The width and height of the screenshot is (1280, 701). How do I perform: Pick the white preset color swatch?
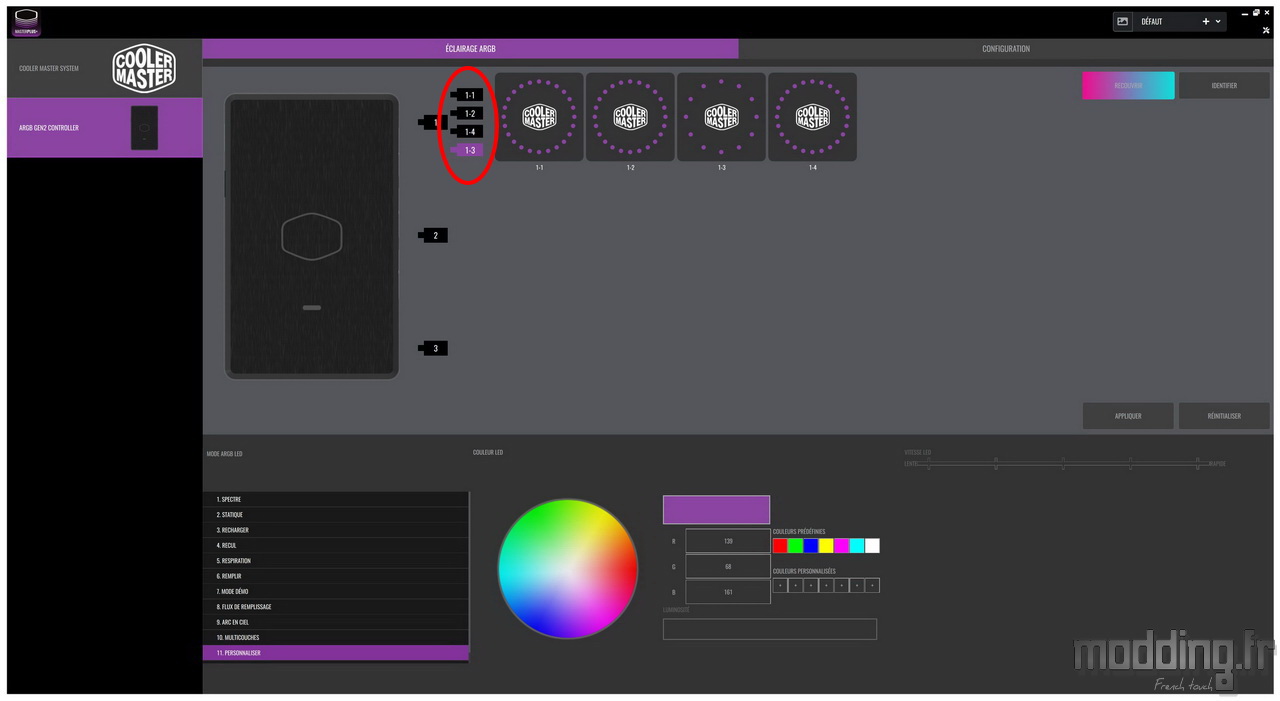[x=872, y=546]
